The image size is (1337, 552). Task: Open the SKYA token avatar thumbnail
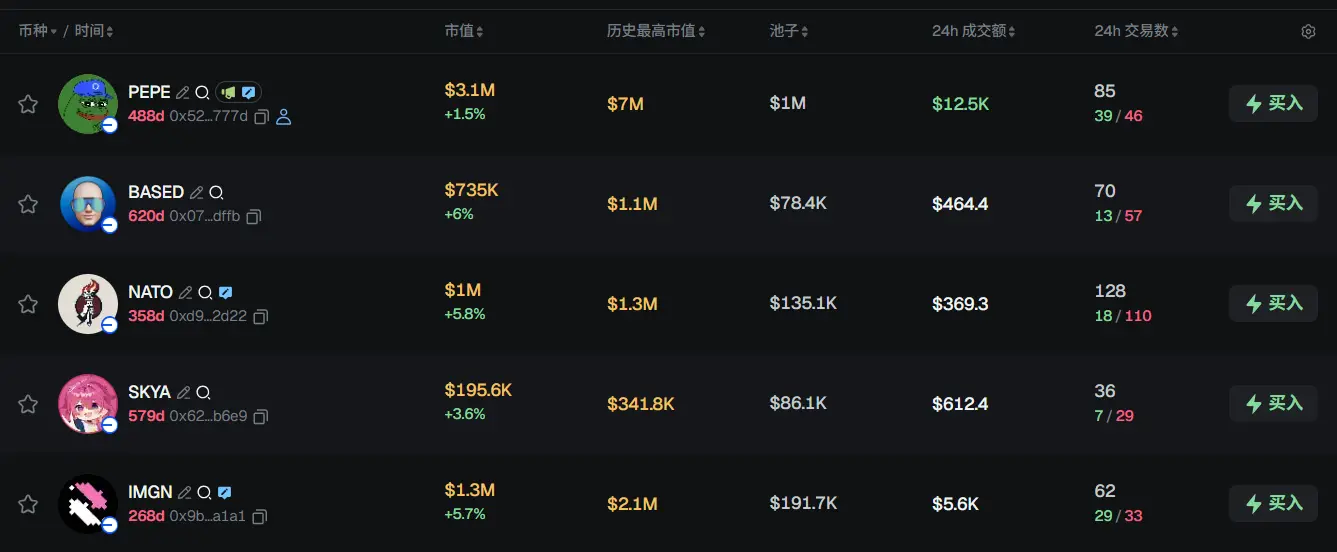88,404
